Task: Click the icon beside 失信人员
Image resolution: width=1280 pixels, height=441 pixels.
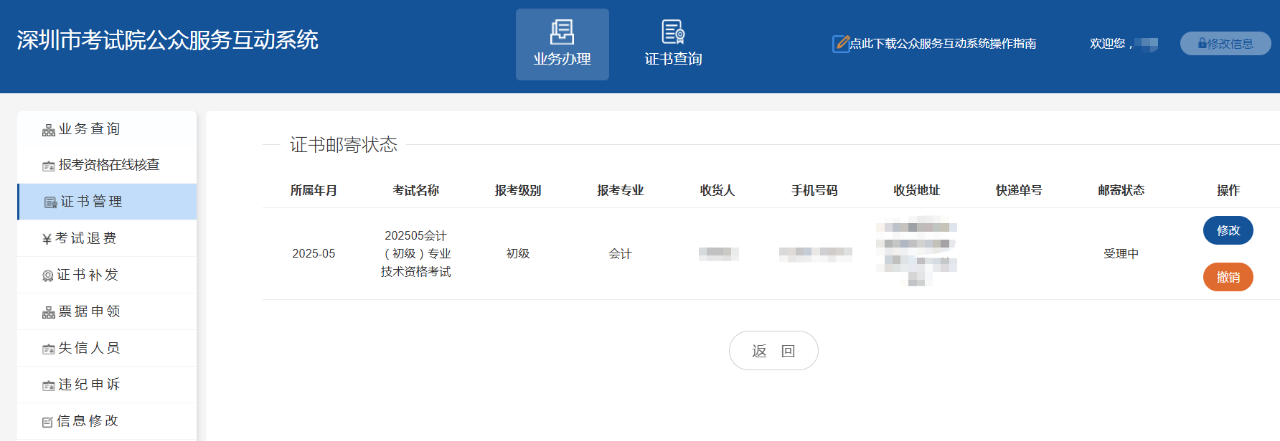Action: [x=48, y=349]
